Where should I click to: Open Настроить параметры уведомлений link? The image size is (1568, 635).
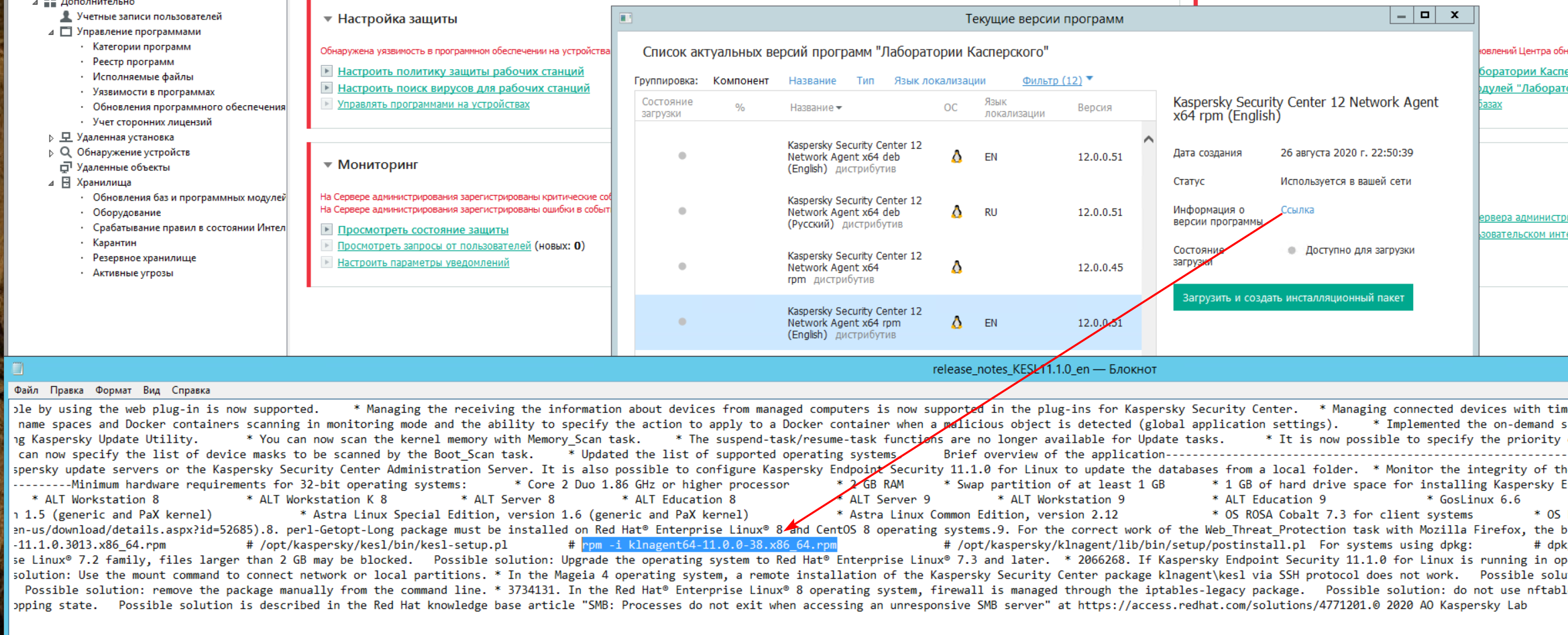tap(423, 262)
